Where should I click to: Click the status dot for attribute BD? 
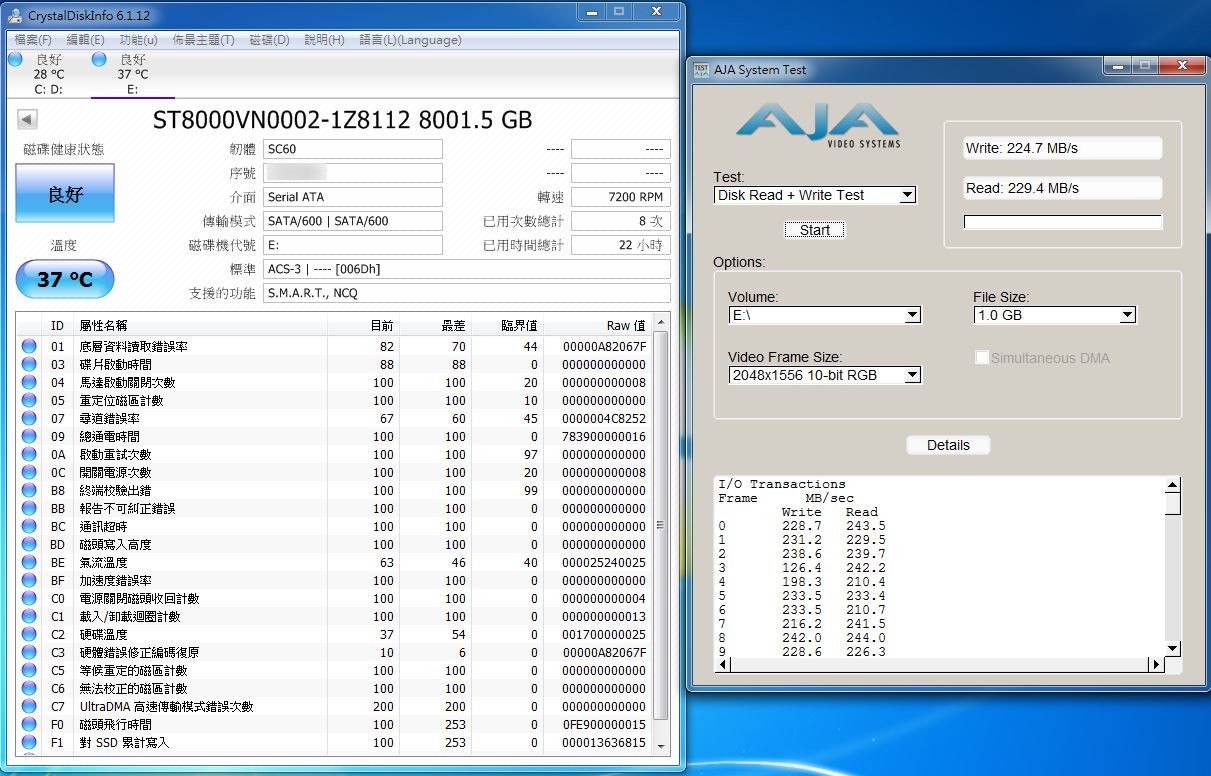29,544
